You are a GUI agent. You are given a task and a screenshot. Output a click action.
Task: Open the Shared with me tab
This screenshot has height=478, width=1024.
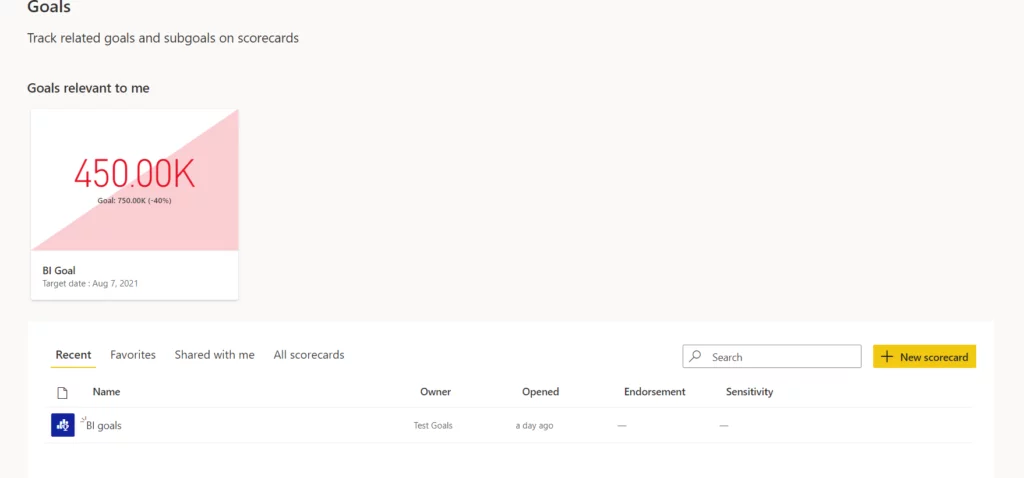coord(214,355)
